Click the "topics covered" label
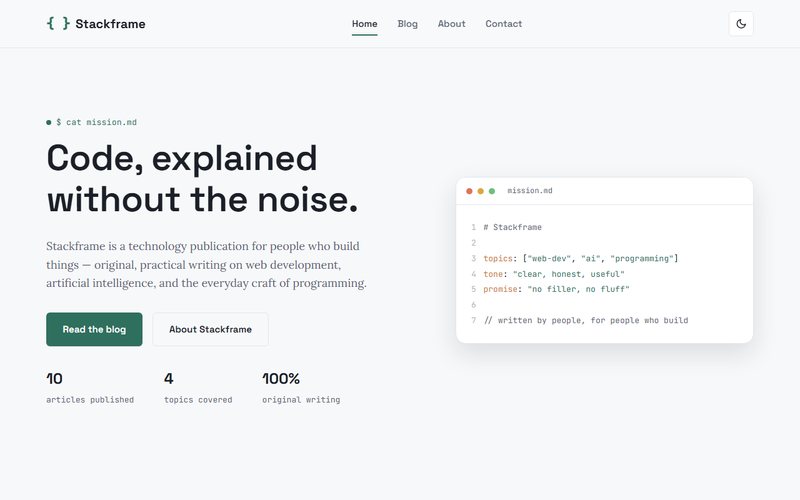Image resolution: width=800 pixels, height=500 pixels. (198, 399)
